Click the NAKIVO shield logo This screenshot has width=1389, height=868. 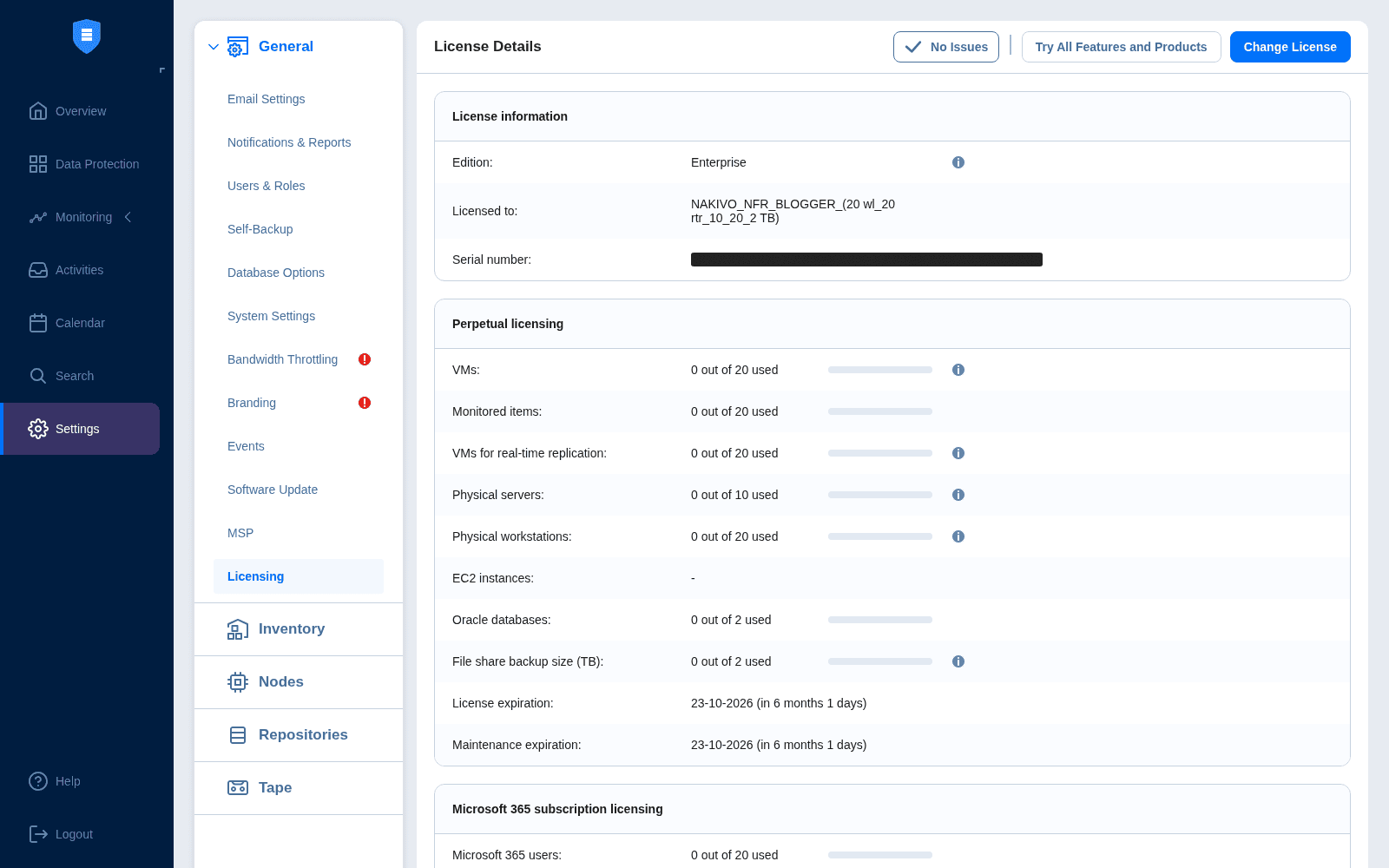point(87,36)
